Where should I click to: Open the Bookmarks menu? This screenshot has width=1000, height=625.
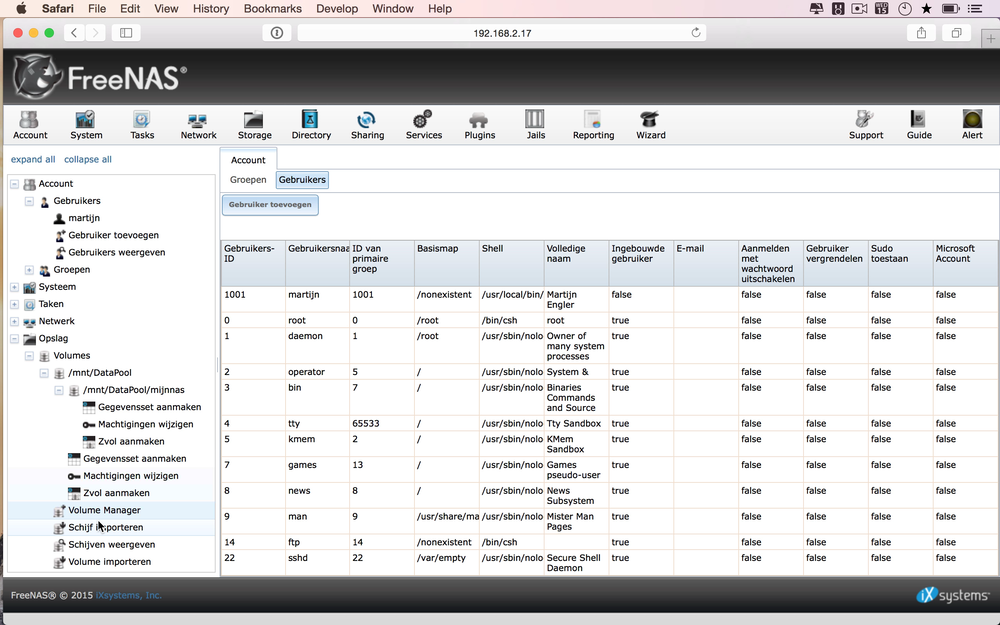coord(272,9)
